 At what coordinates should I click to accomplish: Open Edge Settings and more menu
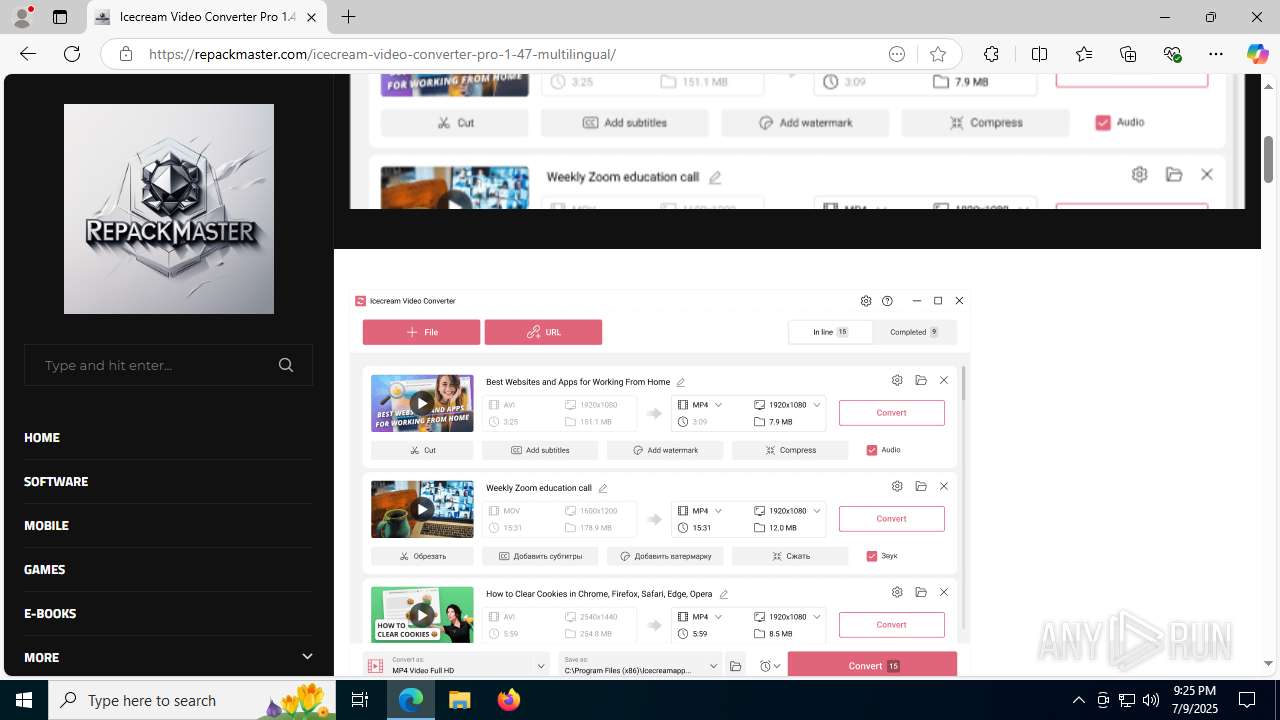click(1216, 54)
